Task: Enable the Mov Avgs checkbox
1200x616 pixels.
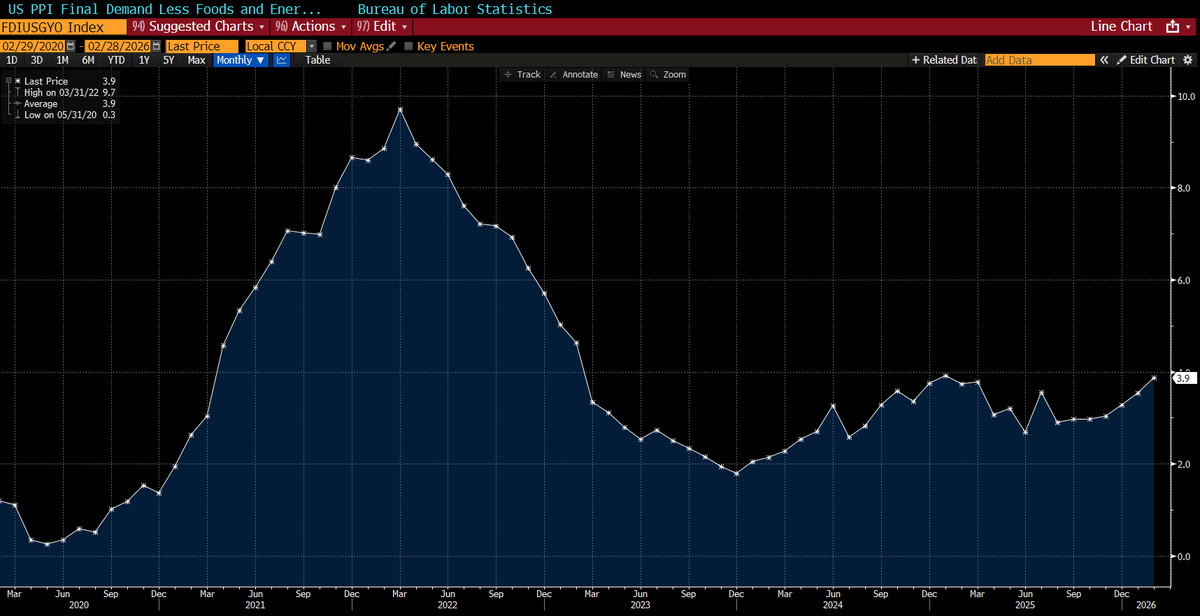Action: pyautogui.click(x=328, y=46)
